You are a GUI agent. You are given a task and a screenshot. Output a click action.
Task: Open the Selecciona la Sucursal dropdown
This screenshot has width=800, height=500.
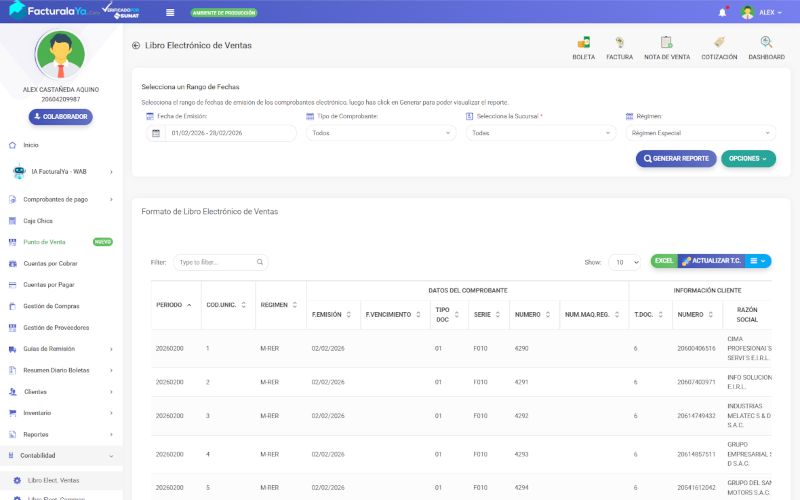540,133
